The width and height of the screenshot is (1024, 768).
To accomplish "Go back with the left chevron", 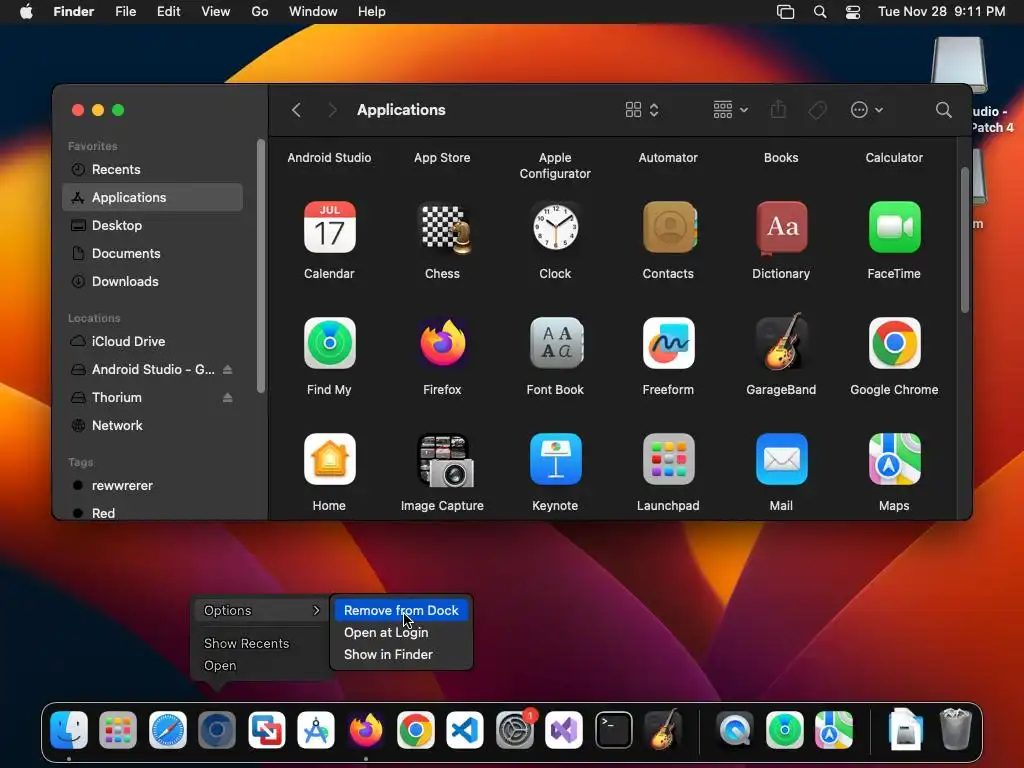I will point(296,110).
